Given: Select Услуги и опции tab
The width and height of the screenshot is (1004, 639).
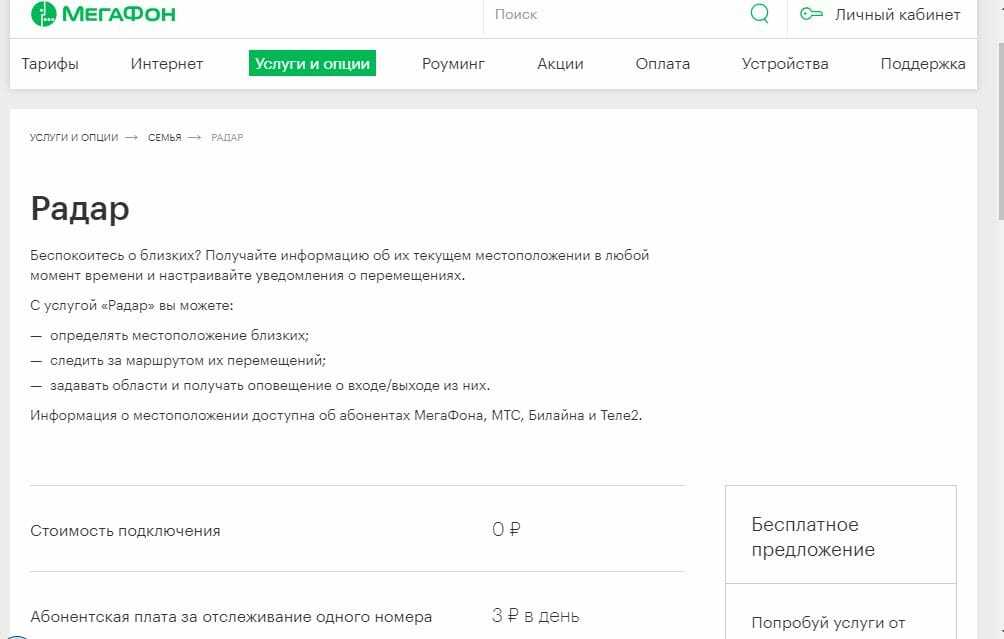Looking at the screenshot, I should click(312, 63).
